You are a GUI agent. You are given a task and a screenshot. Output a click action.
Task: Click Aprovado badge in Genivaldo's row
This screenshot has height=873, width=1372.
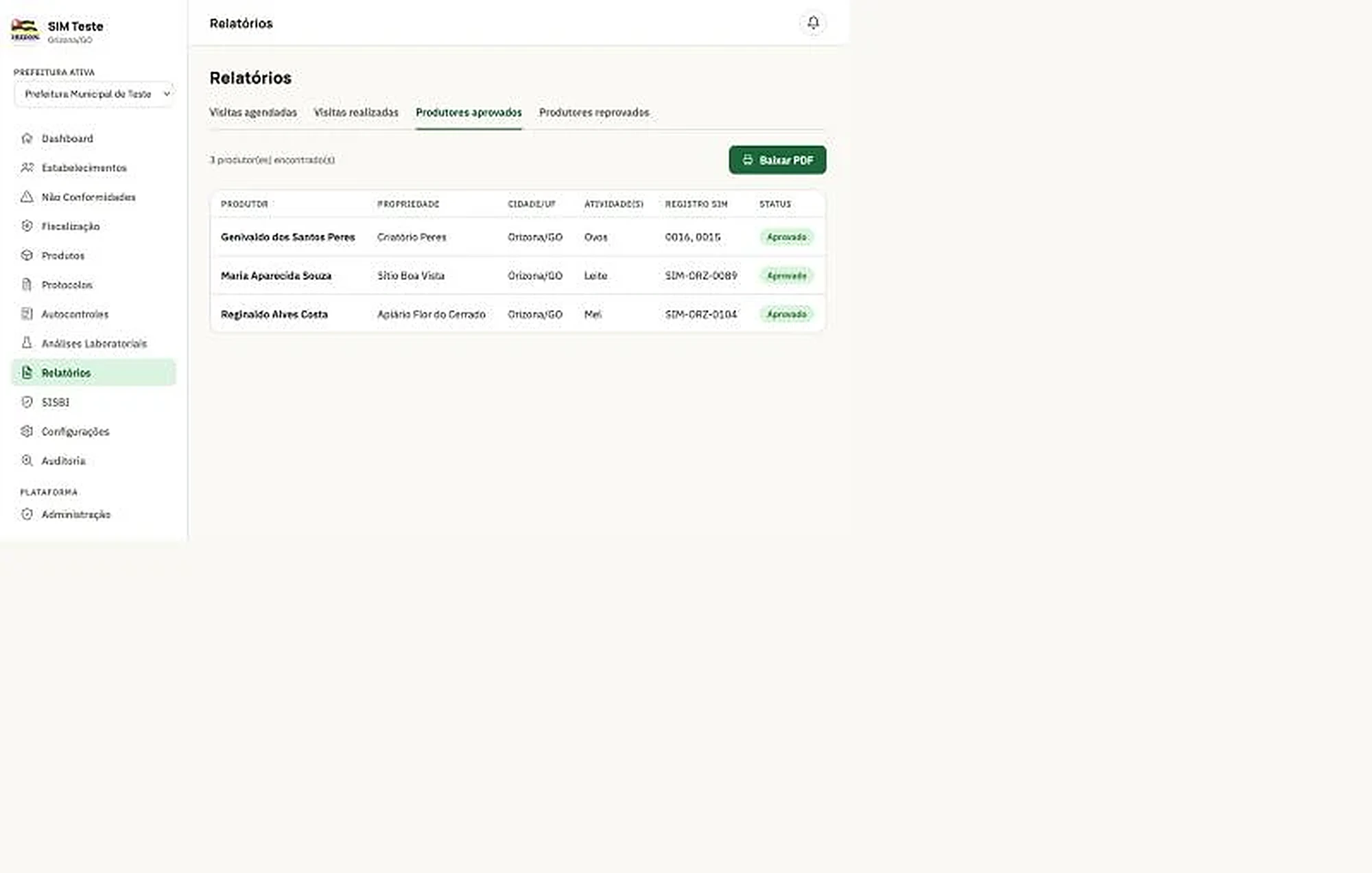(787, 237)
